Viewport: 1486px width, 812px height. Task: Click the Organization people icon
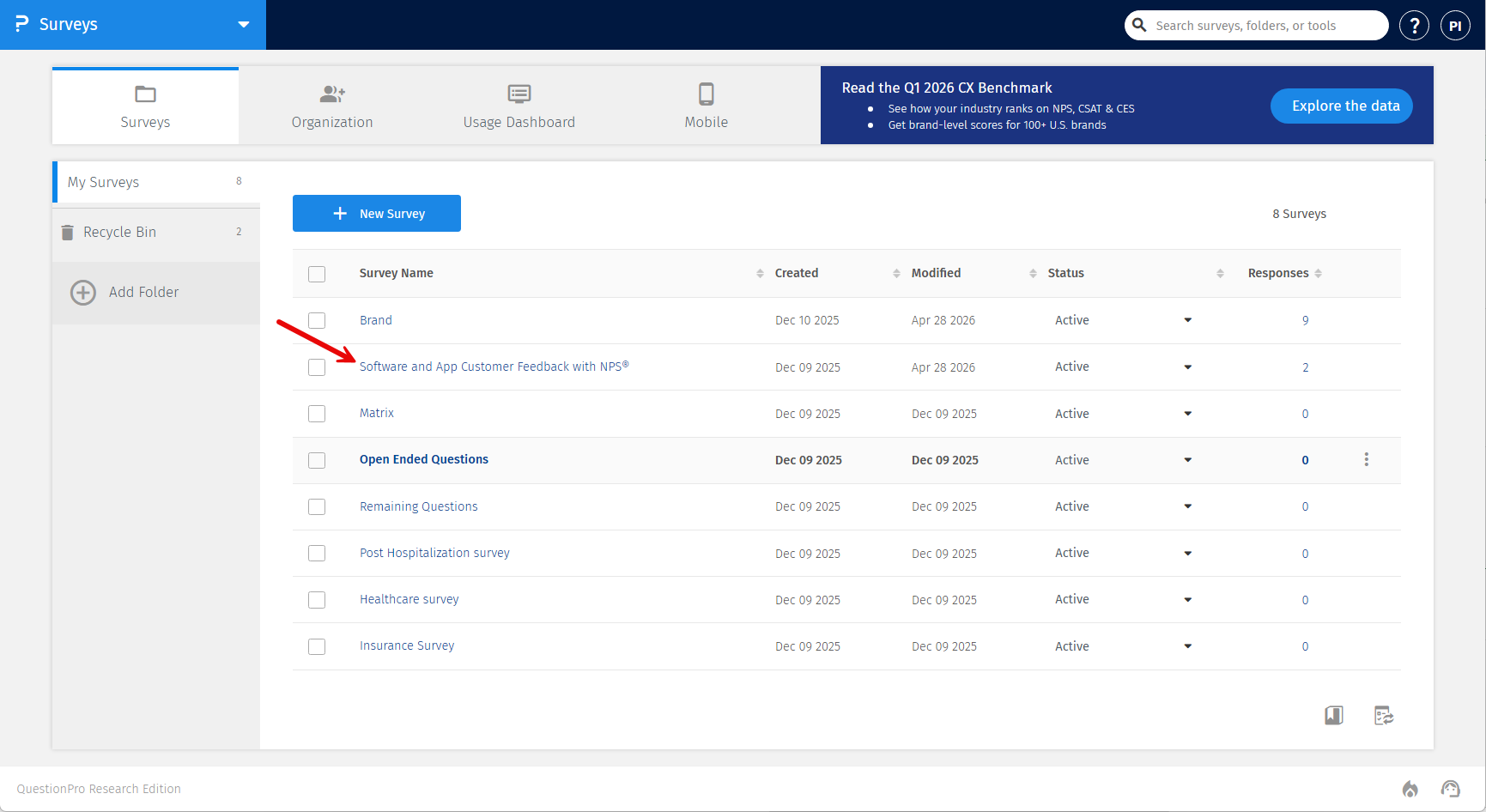coord(332,94)
